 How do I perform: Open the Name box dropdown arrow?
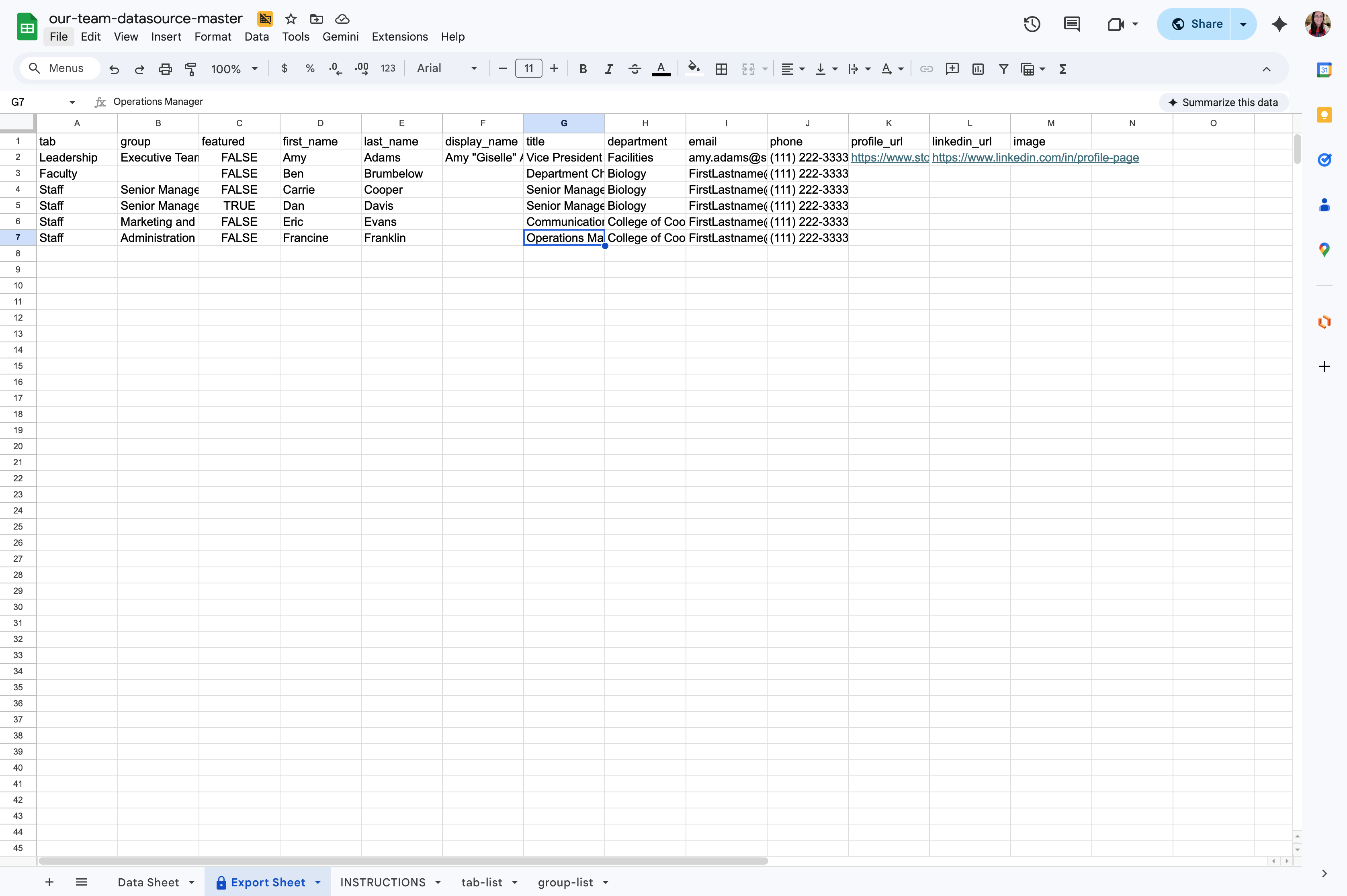point(72,102)
